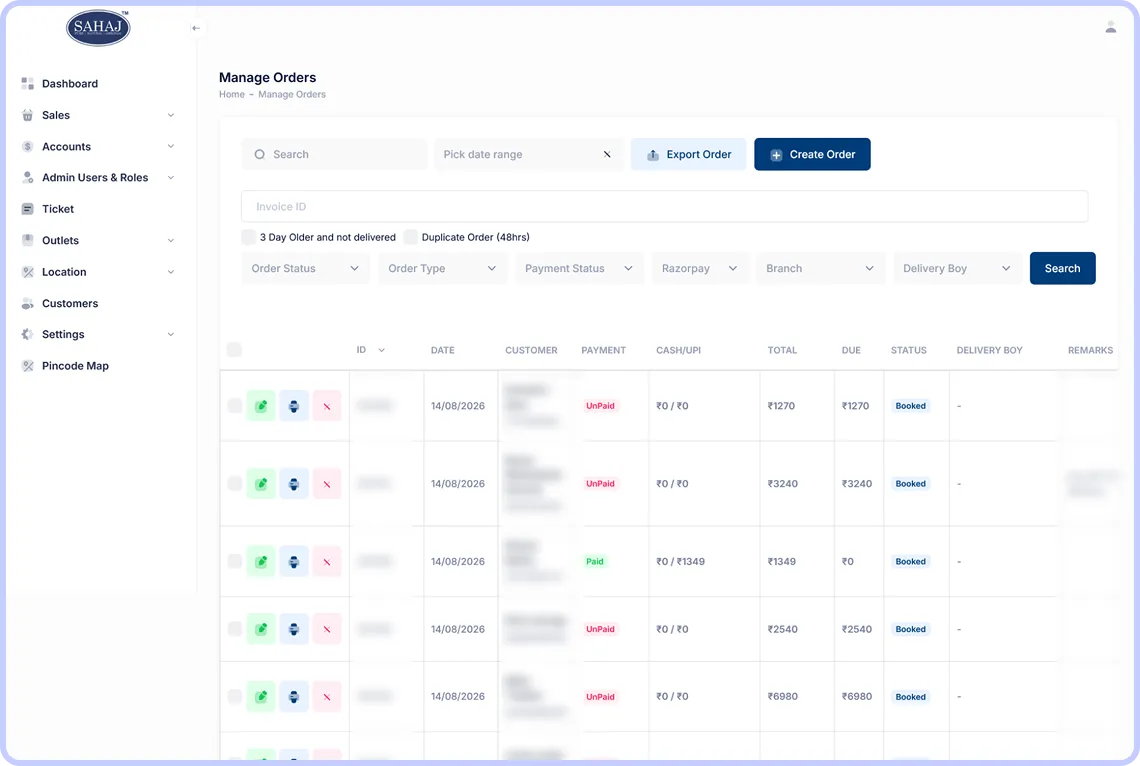
Task: Expand the Outlets menu chevron
Action: [x=171, y=241]
